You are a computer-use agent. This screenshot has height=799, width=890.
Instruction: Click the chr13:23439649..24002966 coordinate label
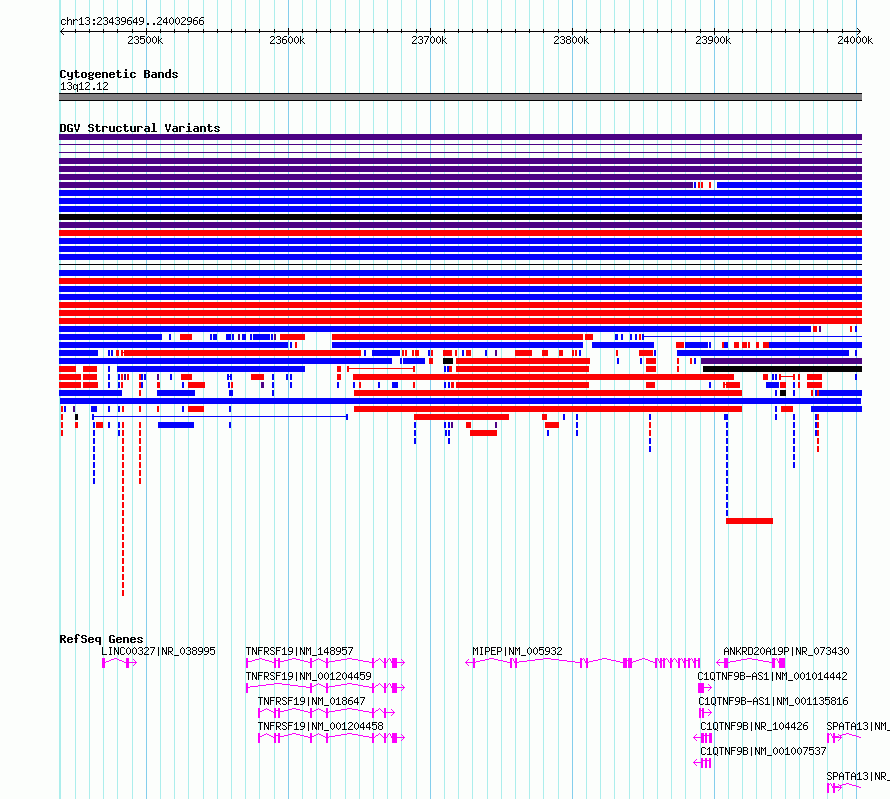(x=132, y=21)
